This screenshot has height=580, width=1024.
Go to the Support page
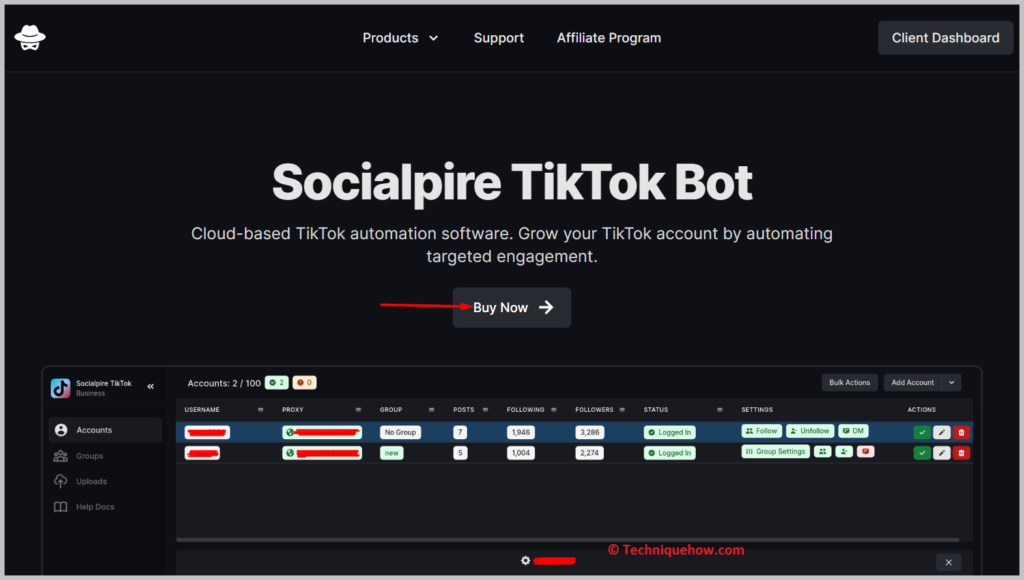tap(499, 38)
